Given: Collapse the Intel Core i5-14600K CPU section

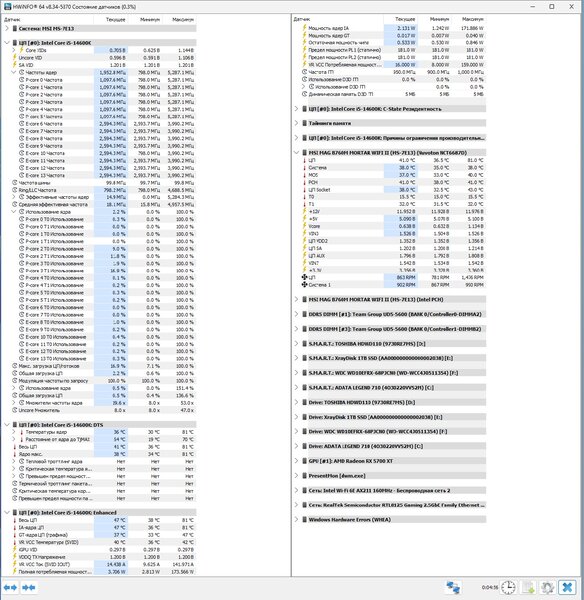Looking at the screenshot, I should coord(7,43).
